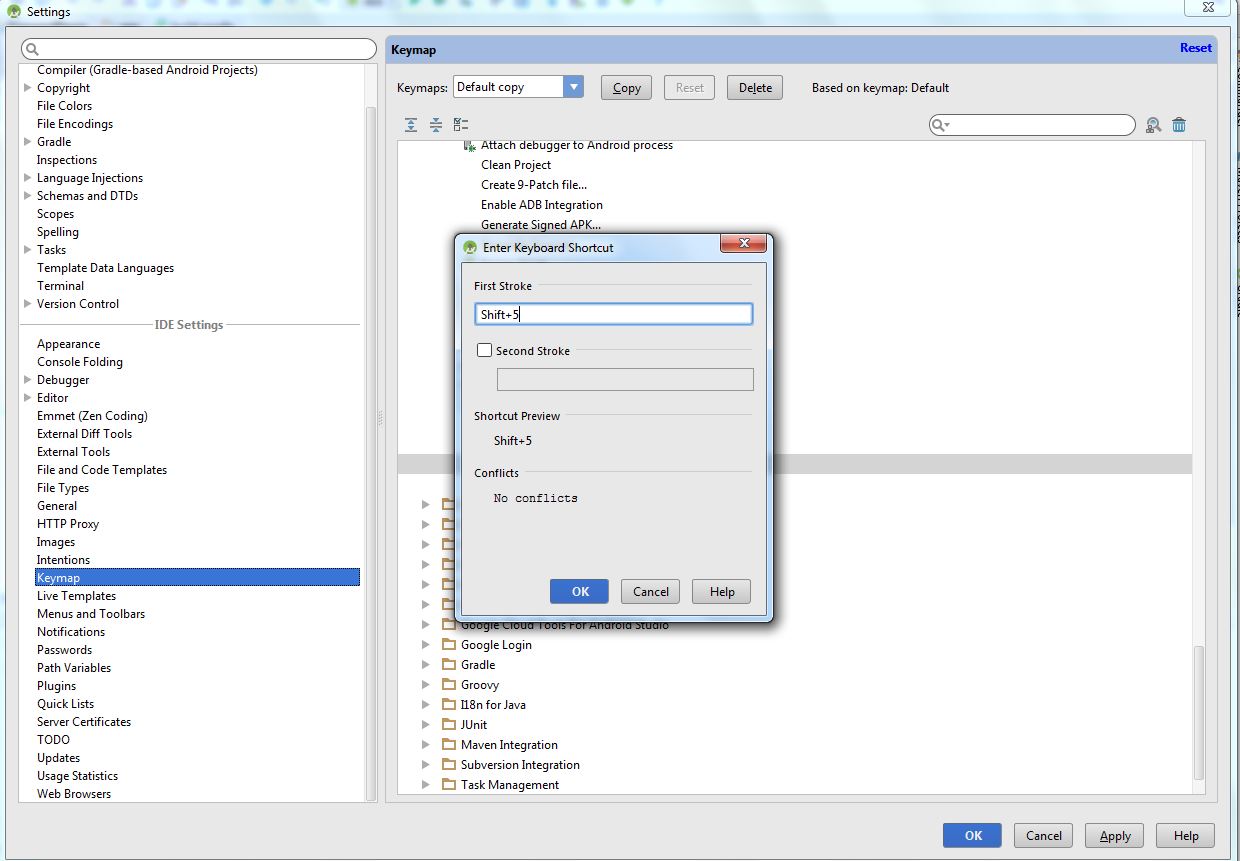Expand the JUnit node in the actions tree
1240x861 pixels.
click(x=426, y=724)
